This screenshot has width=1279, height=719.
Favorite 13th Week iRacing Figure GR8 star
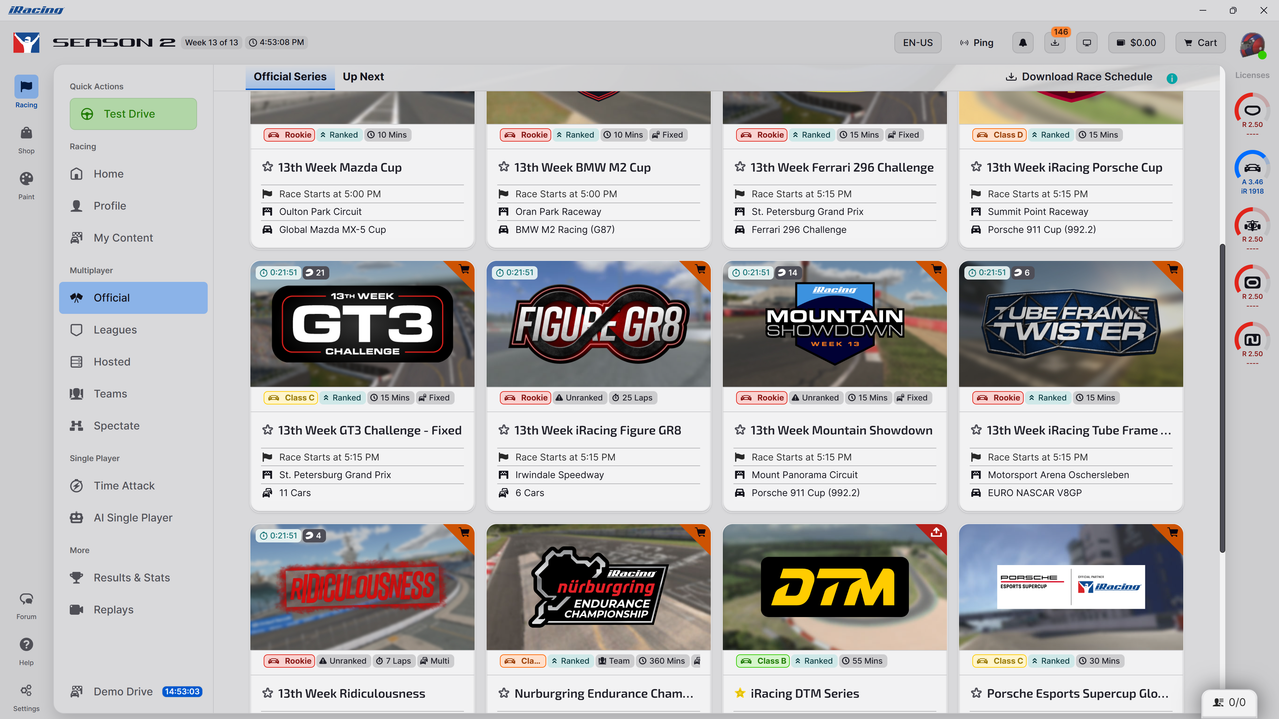(x=503, y=430)
